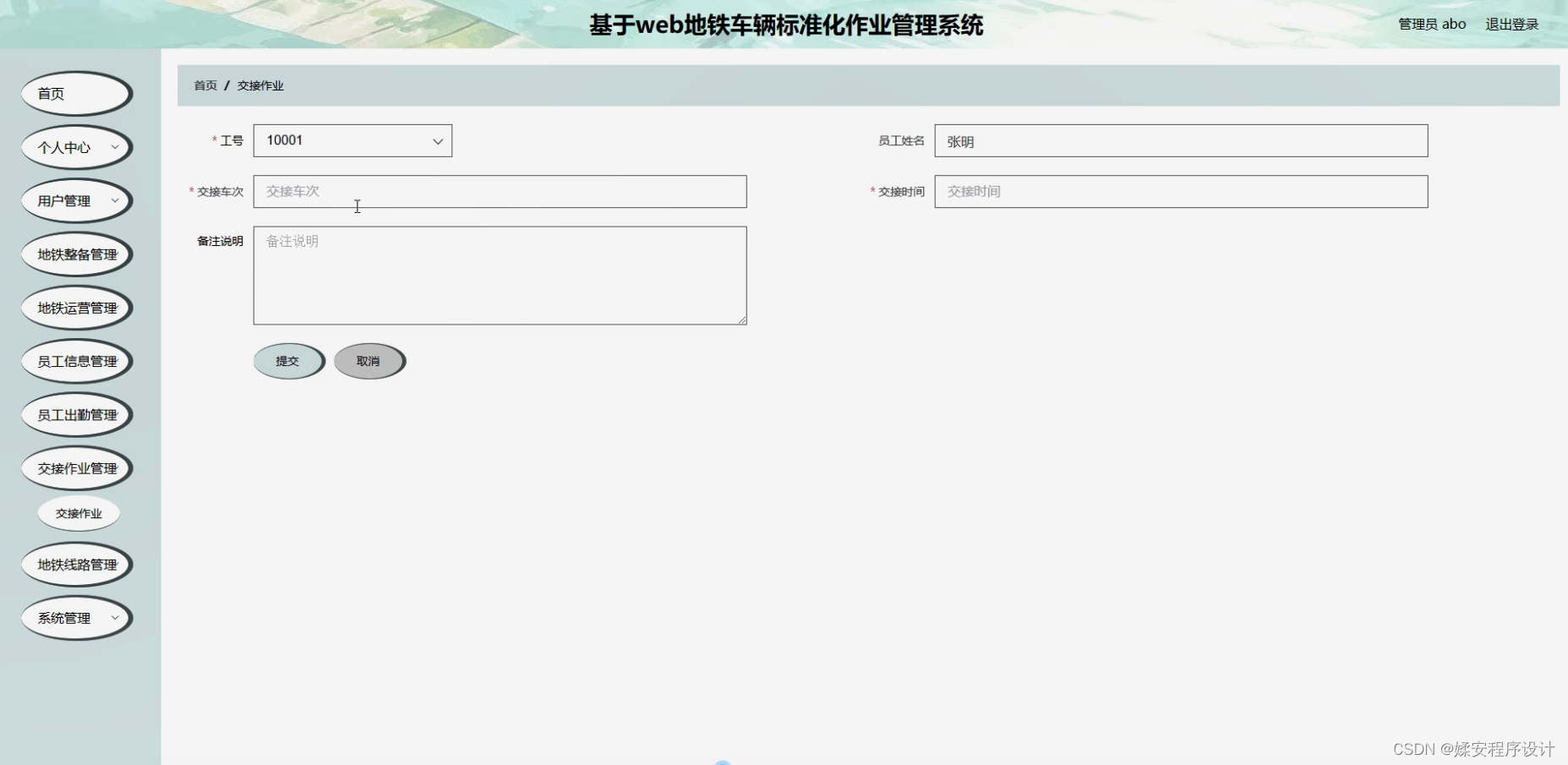1568x765 pixels.
Task: Click the 管理员 abo account label
Action: coord(1431,24)
